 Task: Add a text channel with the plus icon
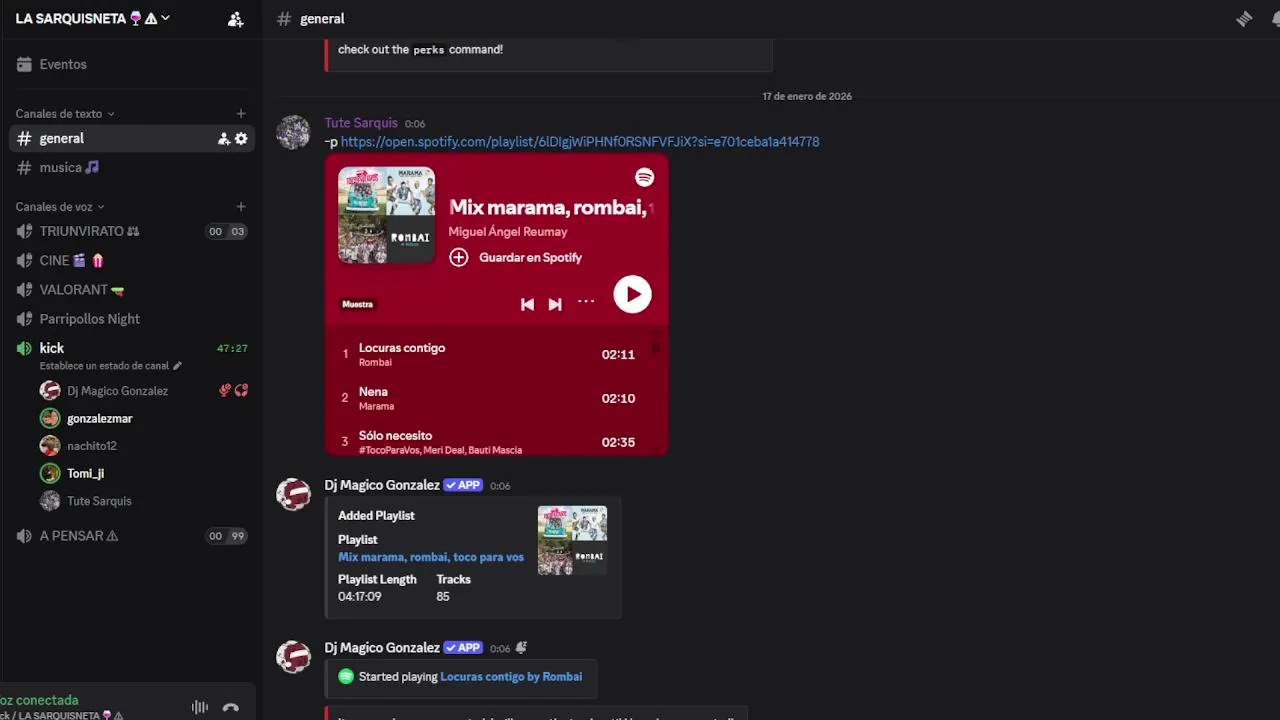click(x=241, y=114)
